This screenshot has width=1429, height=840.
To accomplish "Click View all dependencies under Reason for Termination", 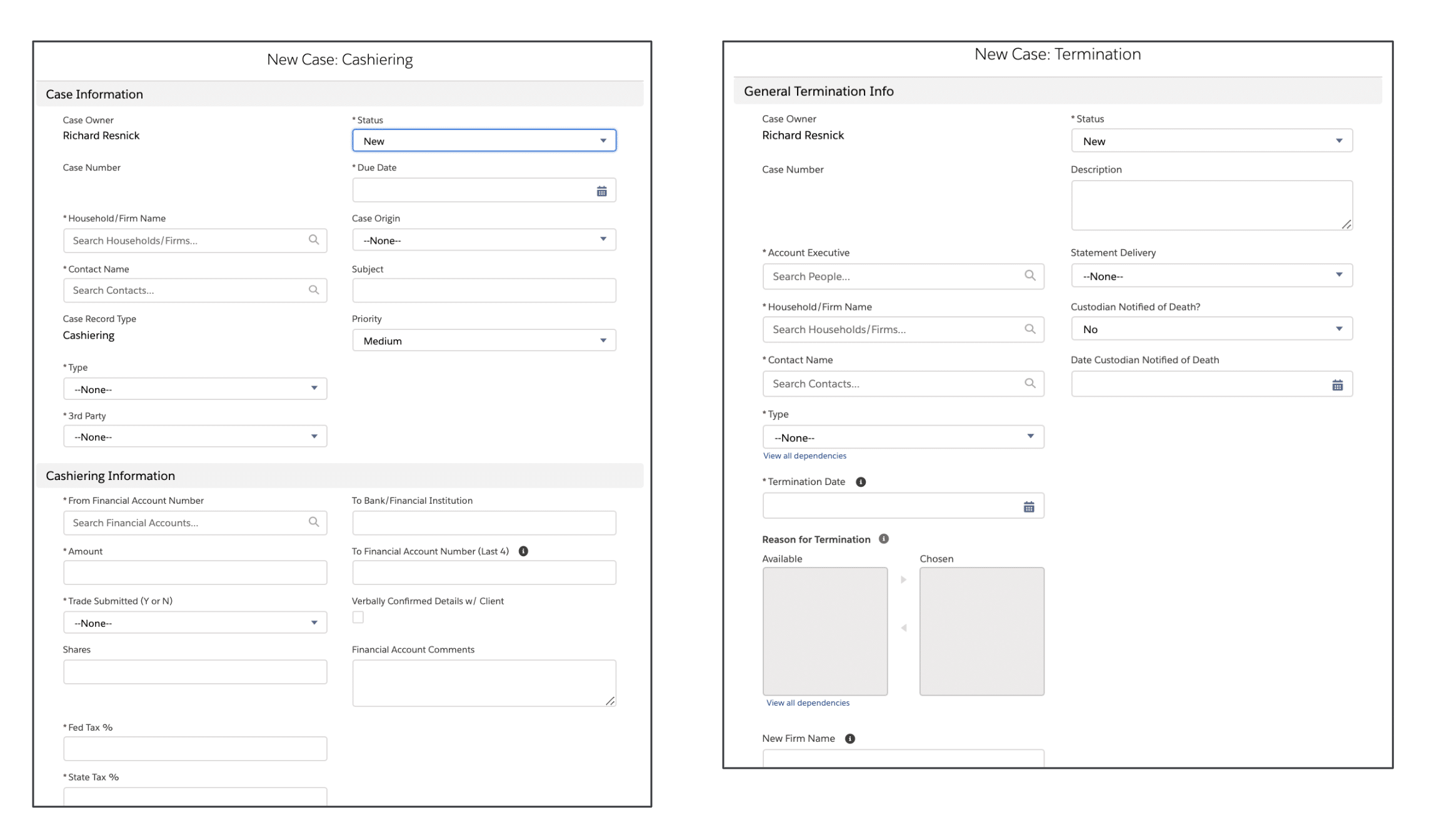I will pos(808,703).
